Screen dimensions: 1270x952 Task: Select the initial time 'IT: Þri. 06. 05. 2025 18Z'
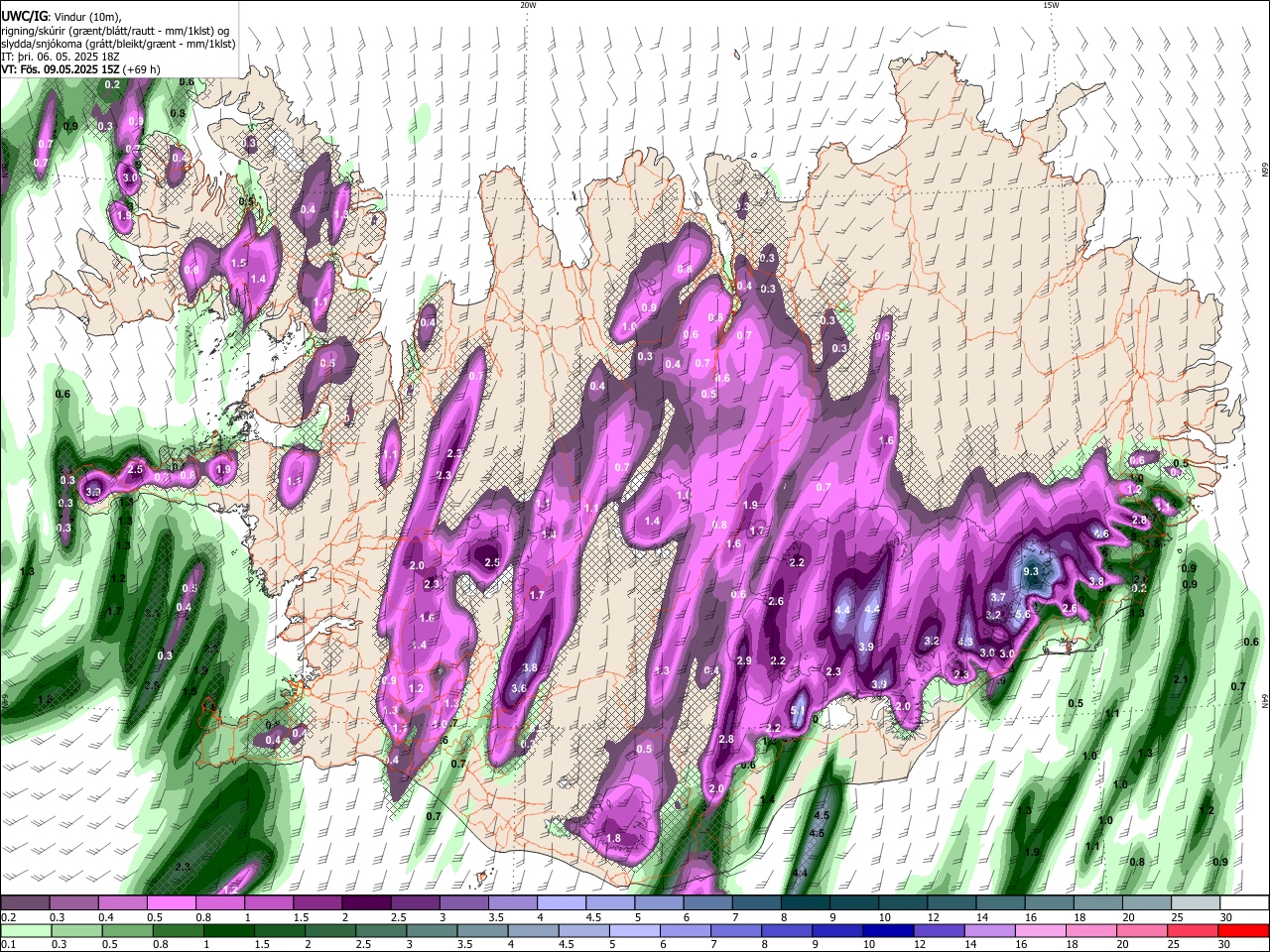click(x=61, y=57)
